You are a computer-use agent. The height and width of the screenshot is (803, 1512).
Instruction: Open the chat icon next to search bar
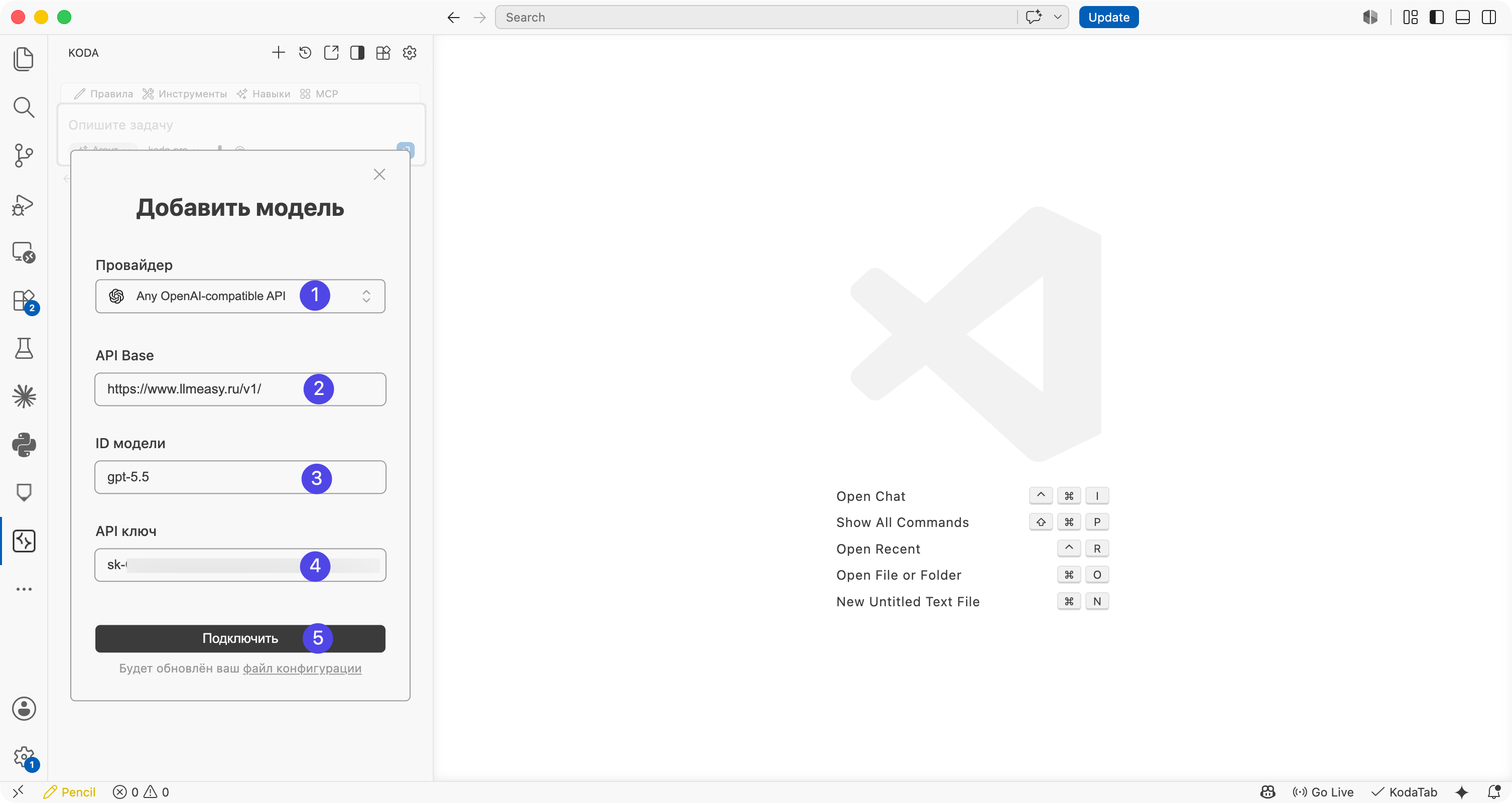point(1034,17)
